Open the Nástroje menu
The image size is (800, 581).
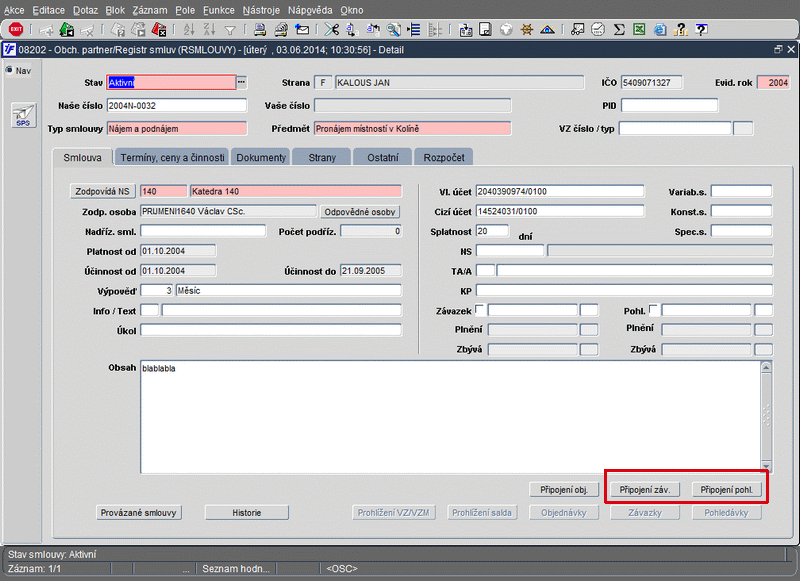(261, 9)
